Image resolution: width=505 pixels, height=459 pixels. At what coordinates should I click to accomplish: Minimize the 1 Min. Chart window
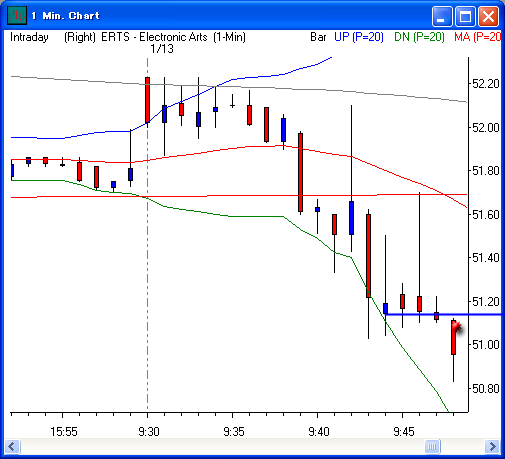442,16
